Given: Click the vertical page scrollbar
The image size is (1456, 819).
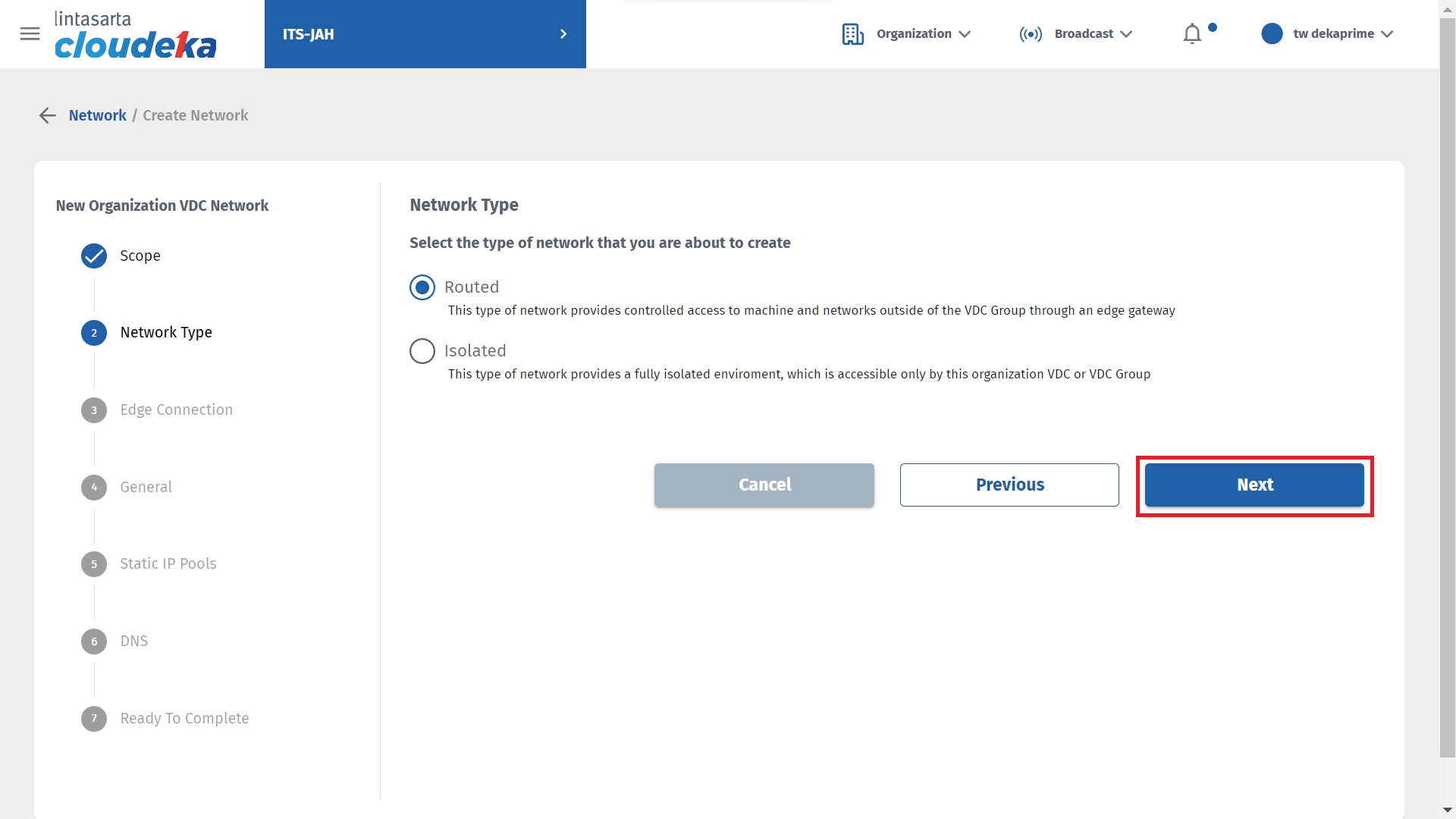Looking at the screenshot, I should (1447, 379).
